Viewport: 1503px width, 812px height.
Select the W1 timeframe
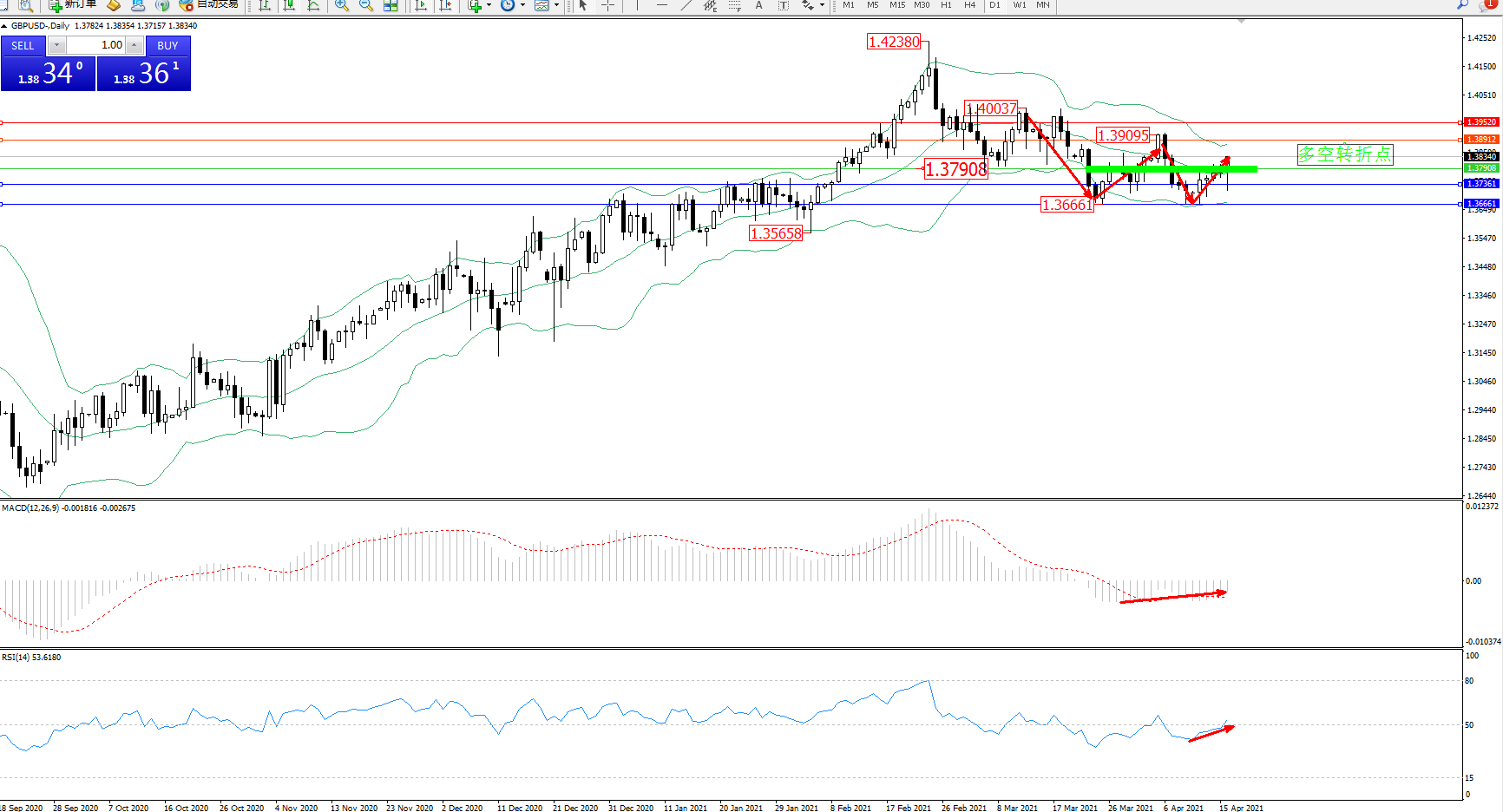tap(1019, 5)
